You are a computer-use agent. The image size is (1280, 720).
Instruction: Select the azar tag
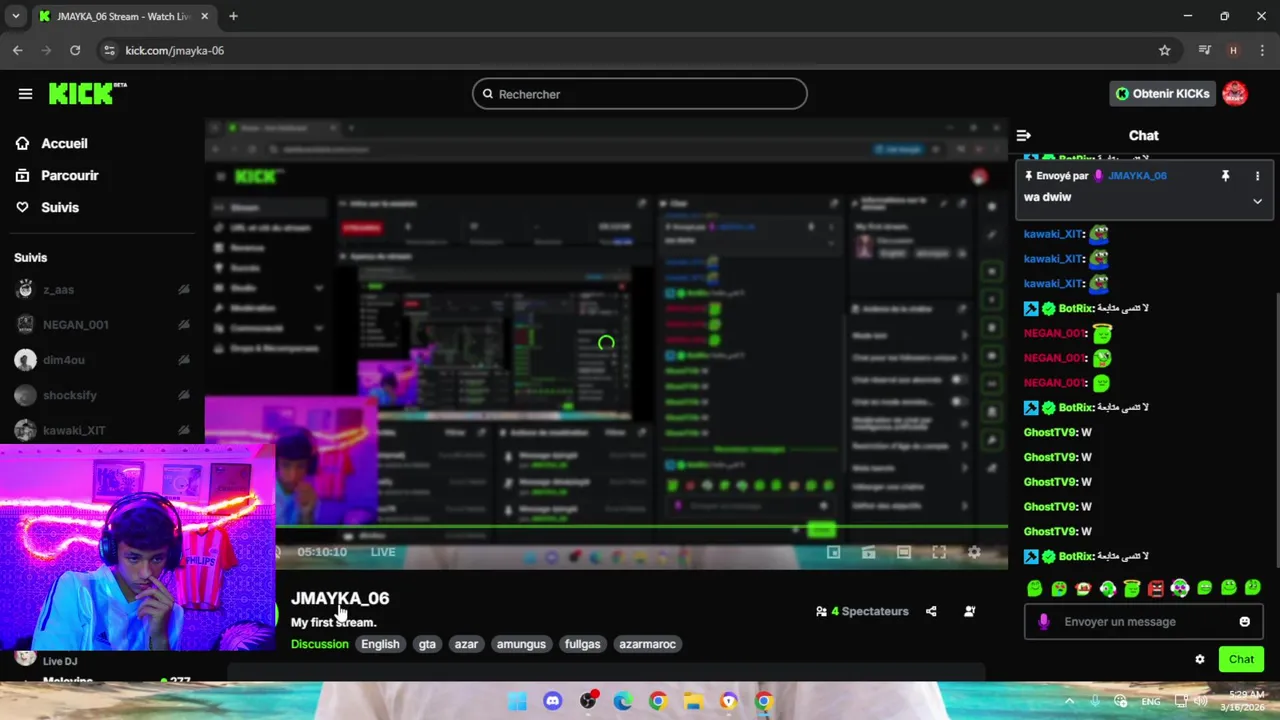pyautogui.click(x=466, y=644)
